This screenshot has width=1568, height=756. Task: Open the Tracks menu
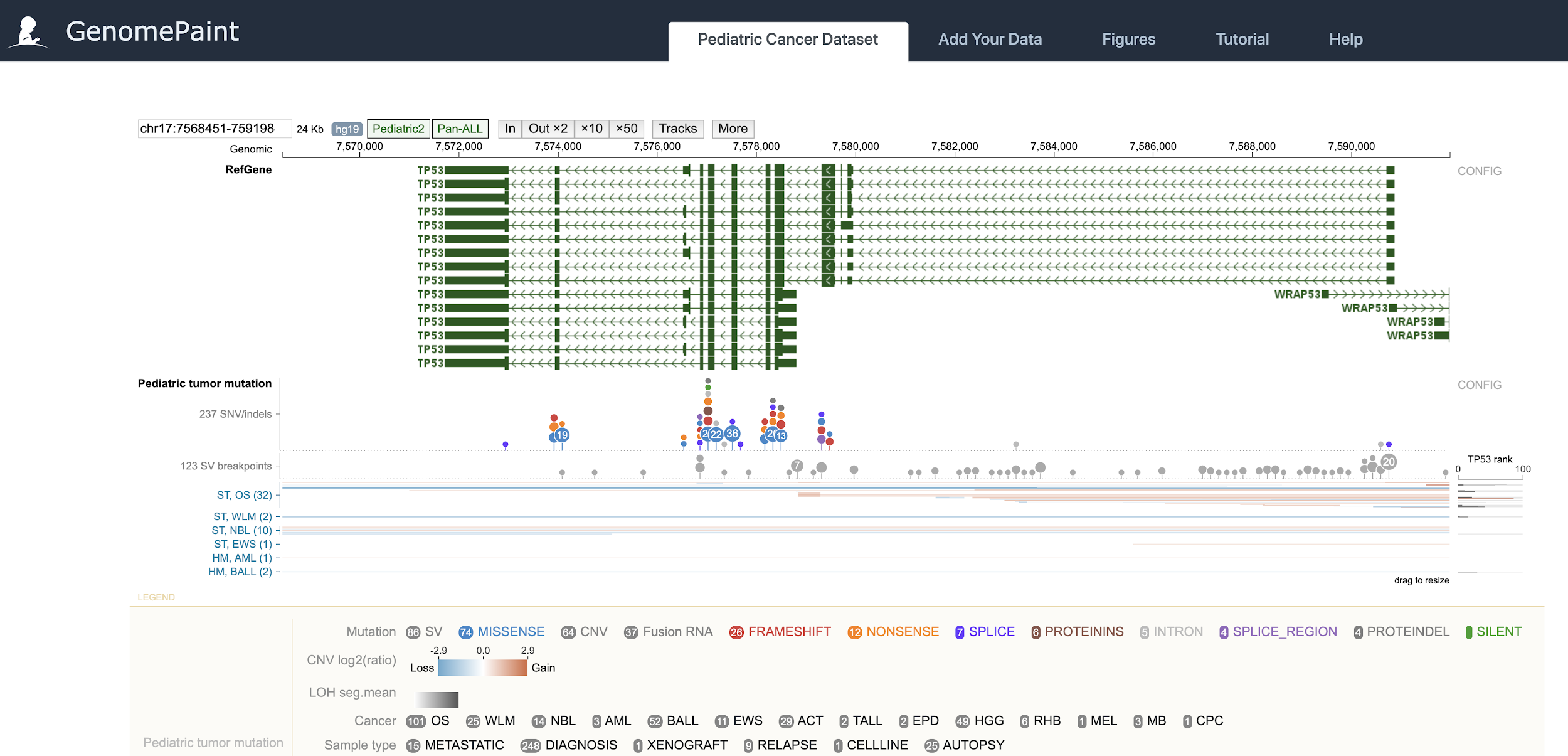click(678, 129)
